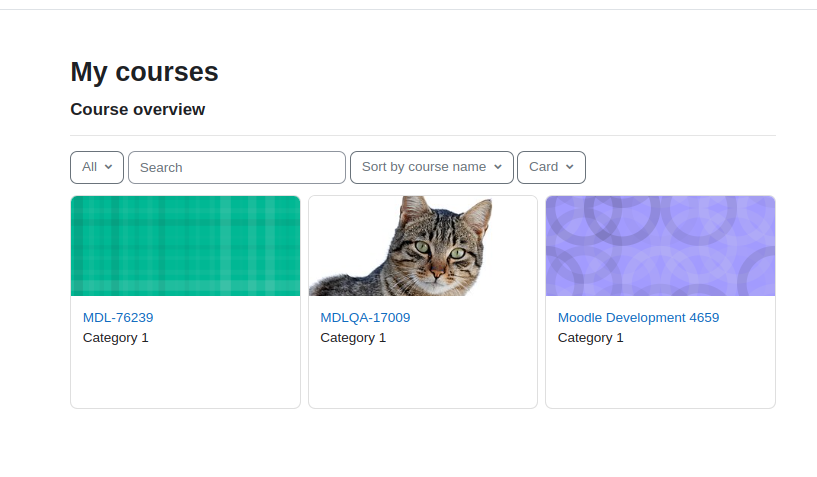The width and height of the screenshot is (817, 477).
Task: Open the Moodle Development 4659 course link
Action: [638, 317]
